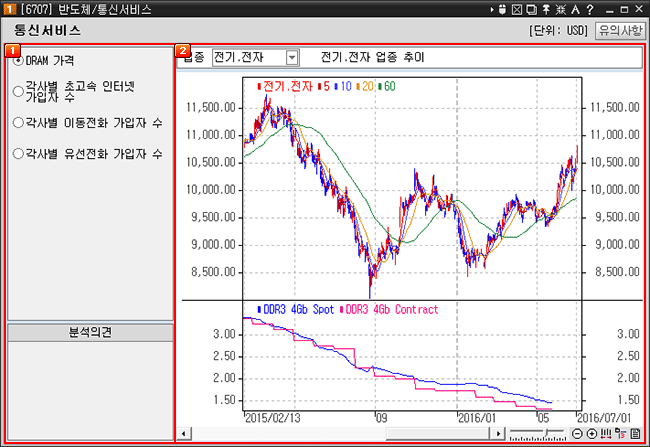The width and height of the screenshot is (650, 447).
Task: Click the horizontal chart scrollbar thumb
Action: point(439,434)
